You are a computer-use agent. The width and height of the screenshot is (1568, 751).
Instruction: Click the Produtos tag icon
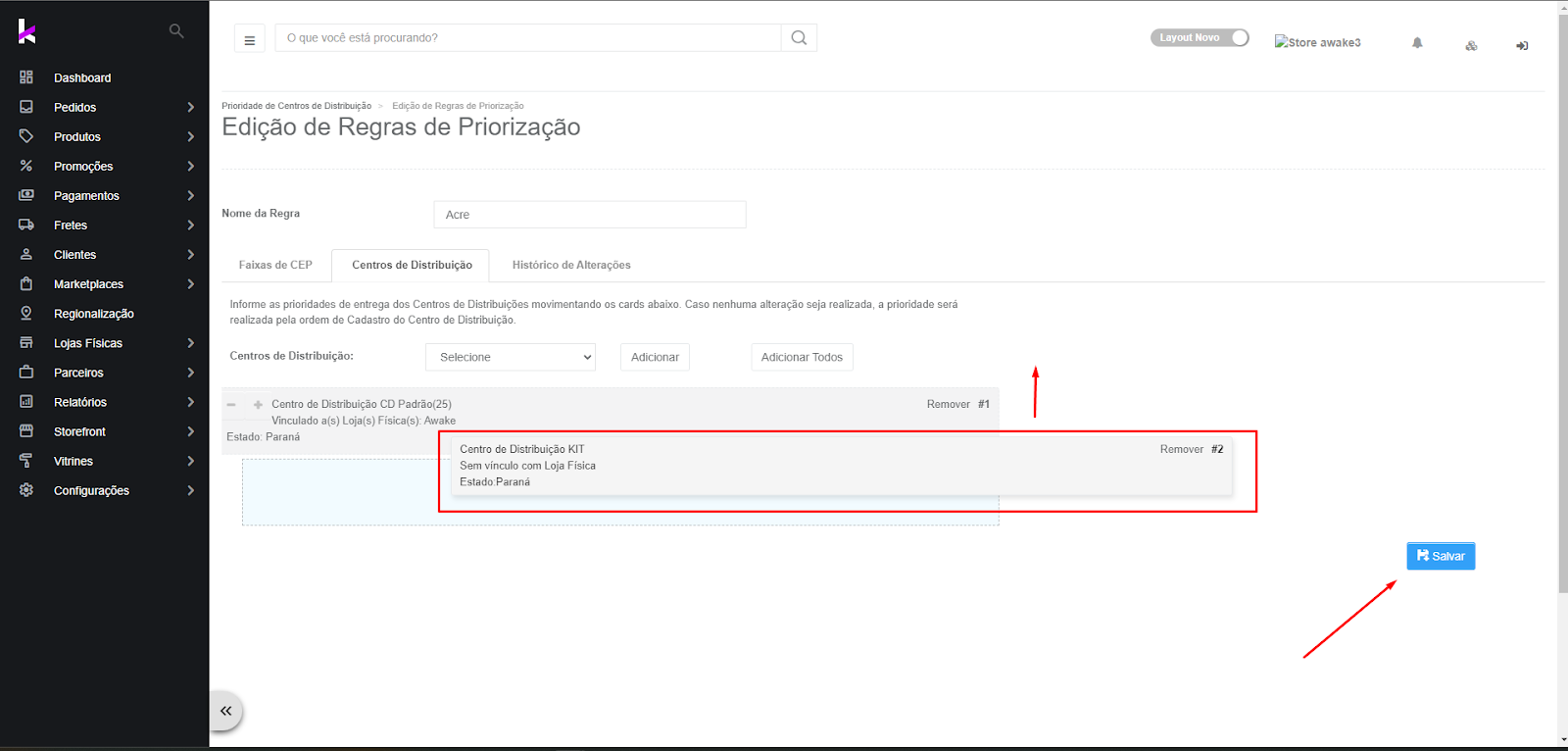point(26,136)
